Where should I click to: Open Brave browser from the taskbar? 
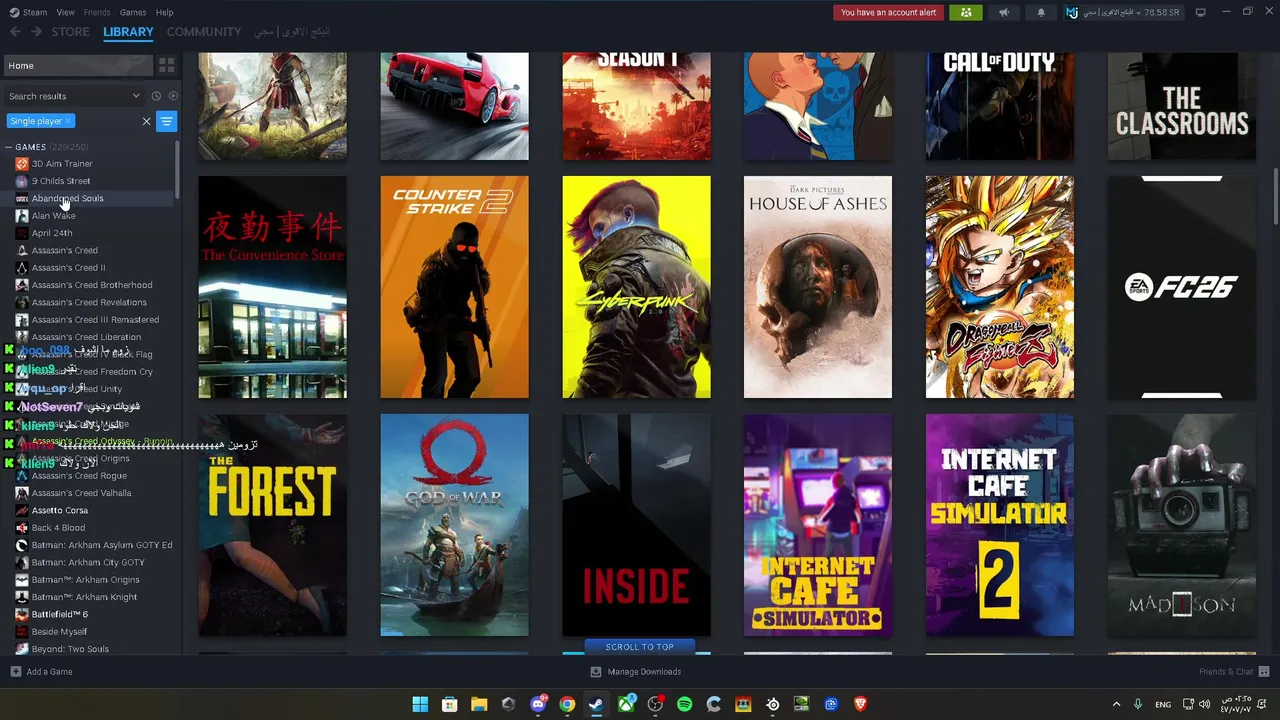860,704
